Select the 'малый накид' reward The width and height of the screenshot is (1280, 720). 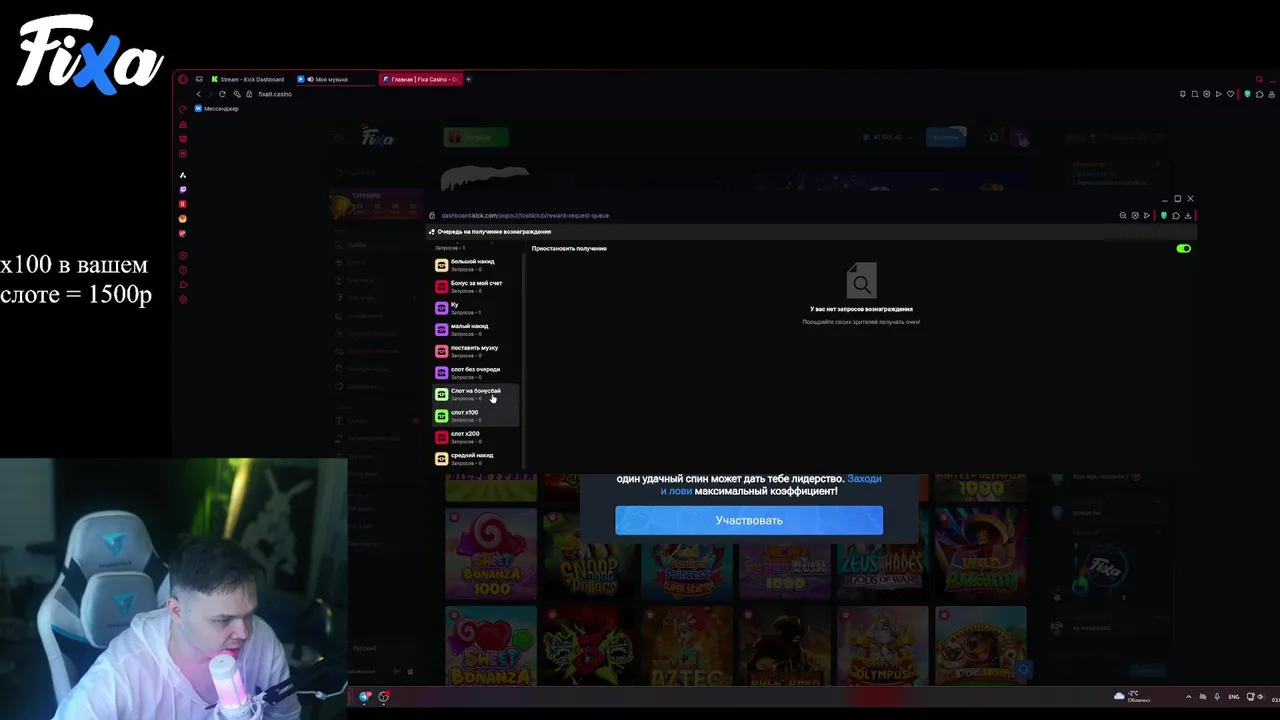pos(476,329)
